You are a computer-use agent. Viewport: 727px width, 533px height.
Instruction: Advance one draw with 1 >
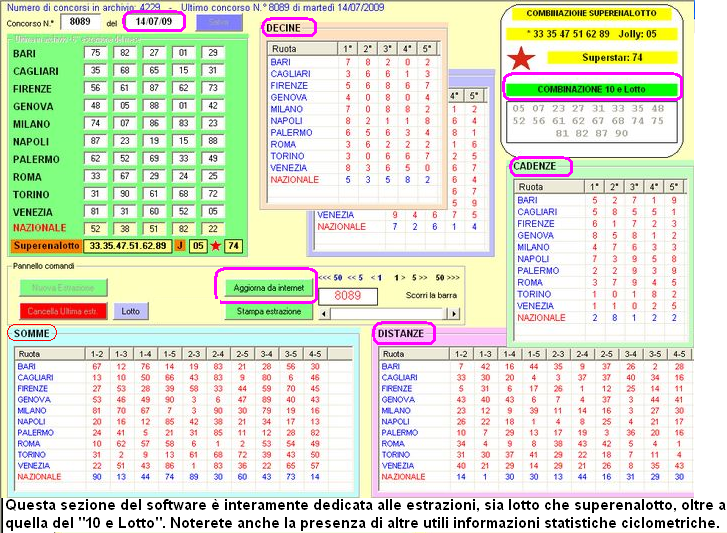399,278
